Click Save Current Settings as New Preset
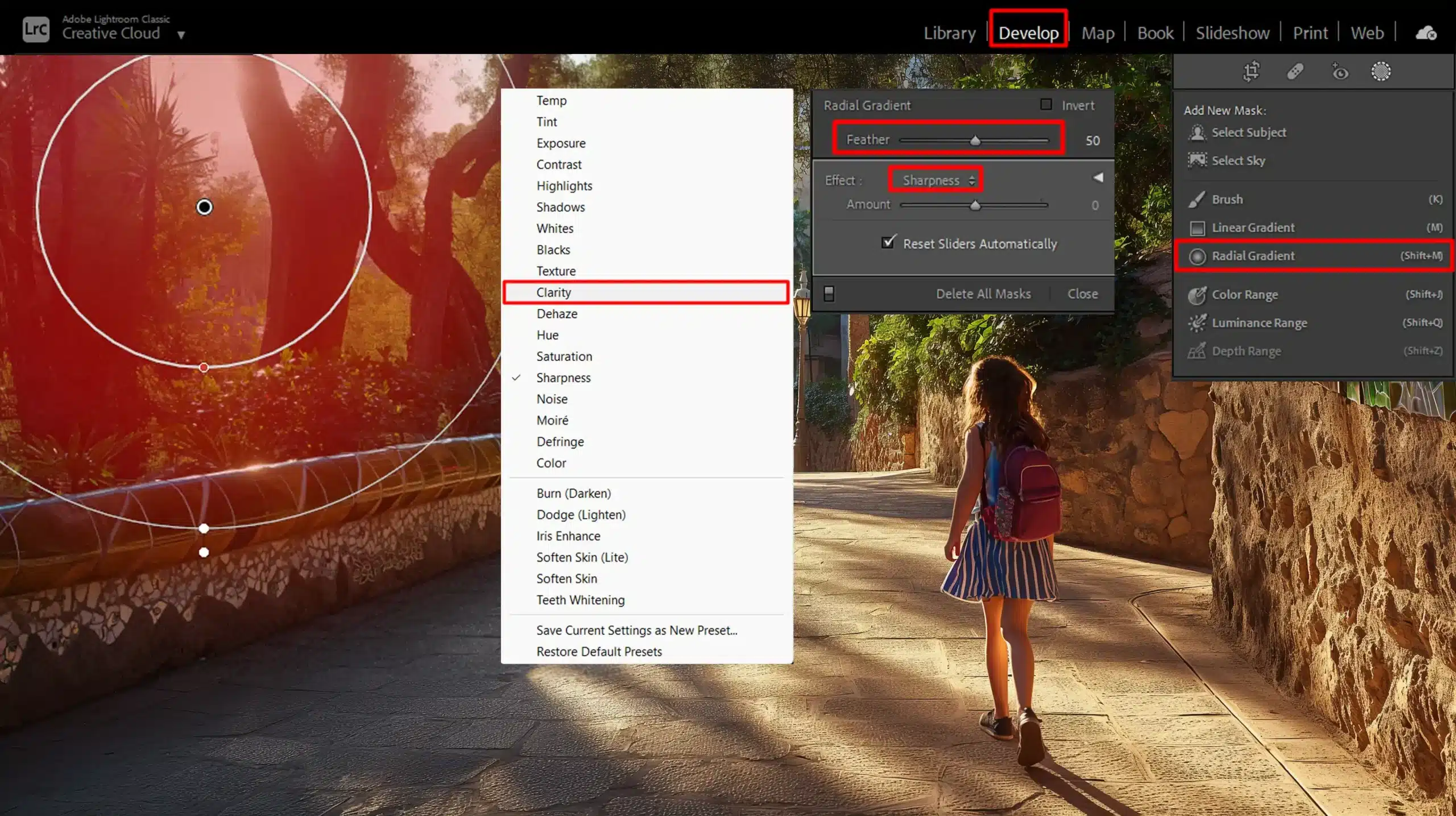This screenshot has width=1456, height=816. coord(647,631)
